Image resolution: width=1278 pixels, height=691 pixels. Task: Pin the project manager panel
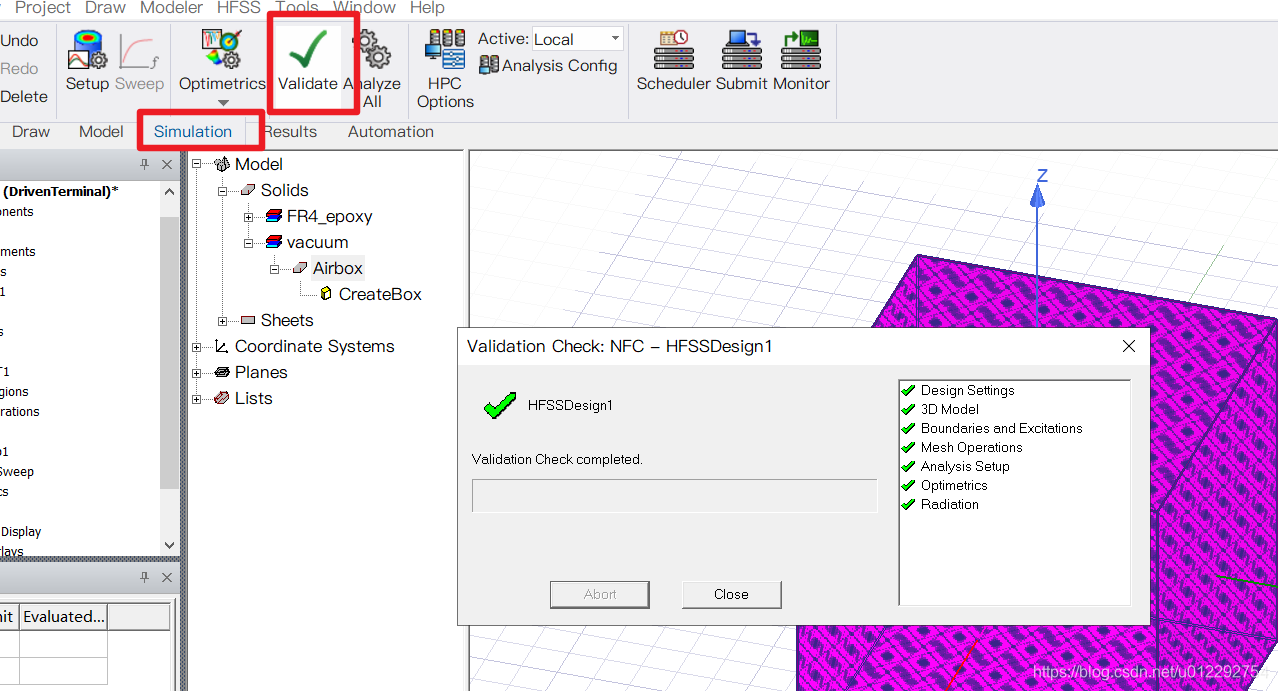pyautogui.click(x=145, y=164)
